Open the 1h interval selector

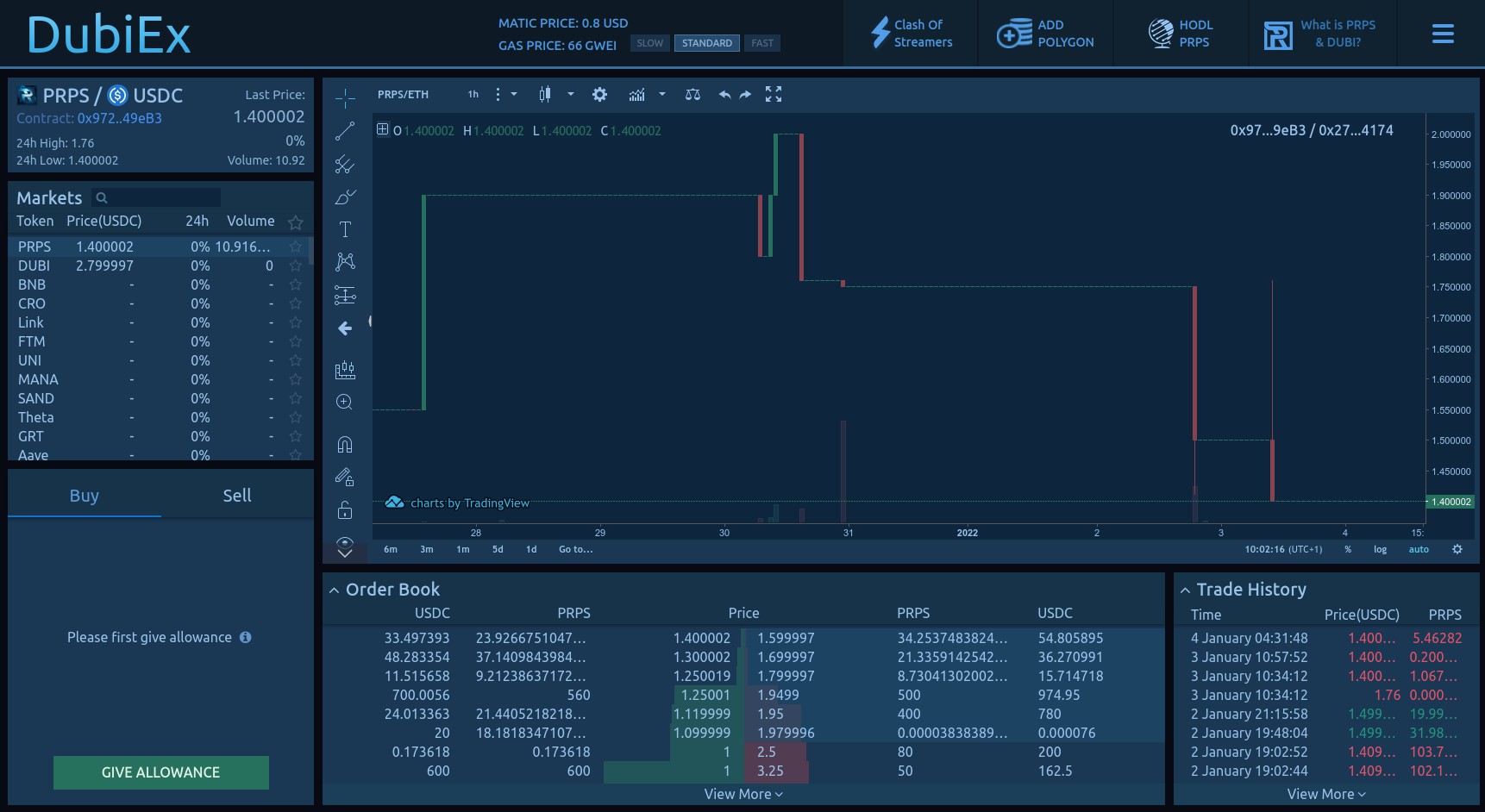[473, 95]
